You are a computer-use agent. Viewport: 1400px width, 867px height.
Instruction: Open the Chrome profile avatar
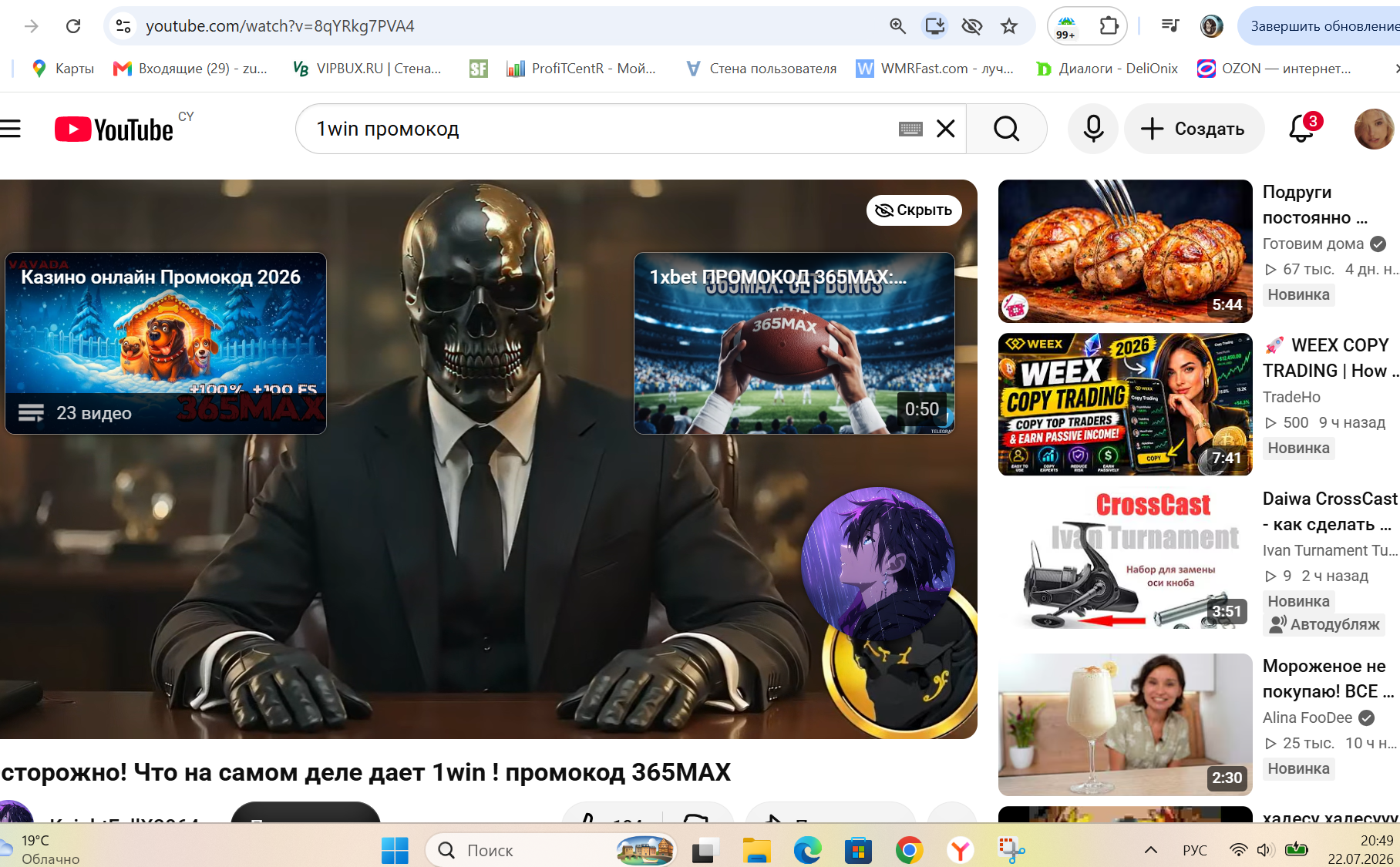pos(1212,26)
